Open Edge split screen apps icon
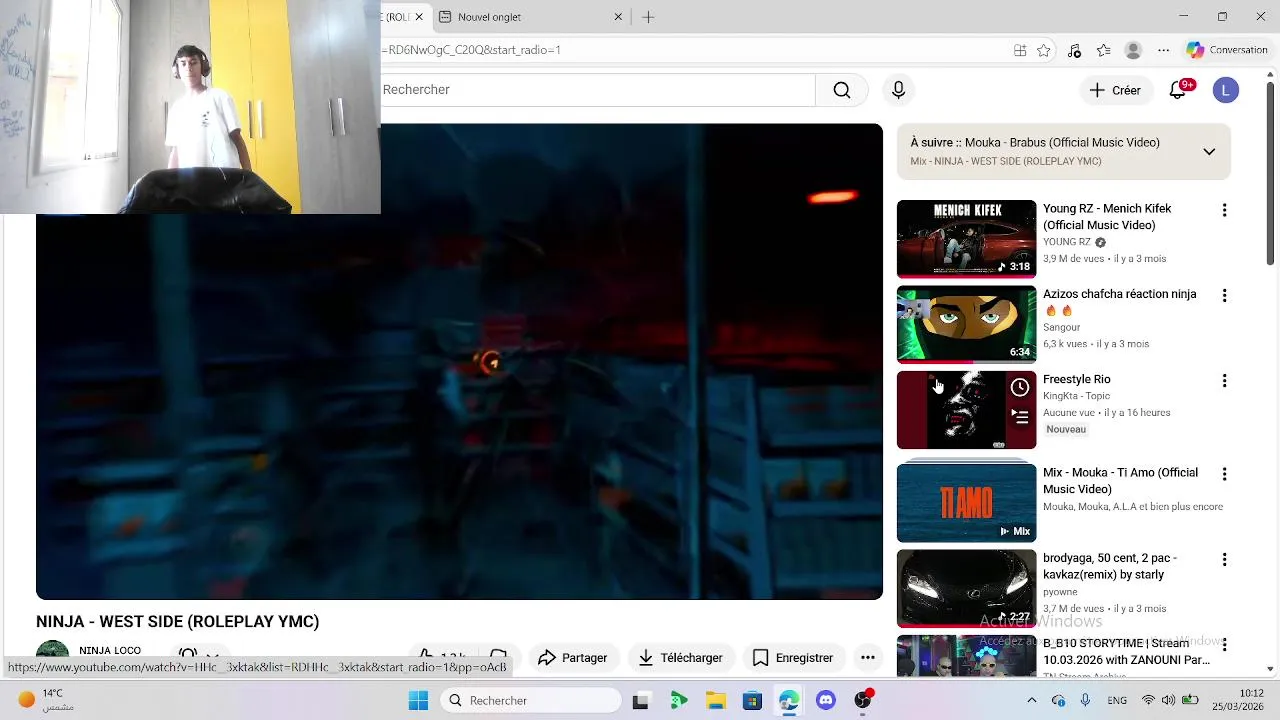This screenshot has height=720, width=1280. tap(1020, 50)
